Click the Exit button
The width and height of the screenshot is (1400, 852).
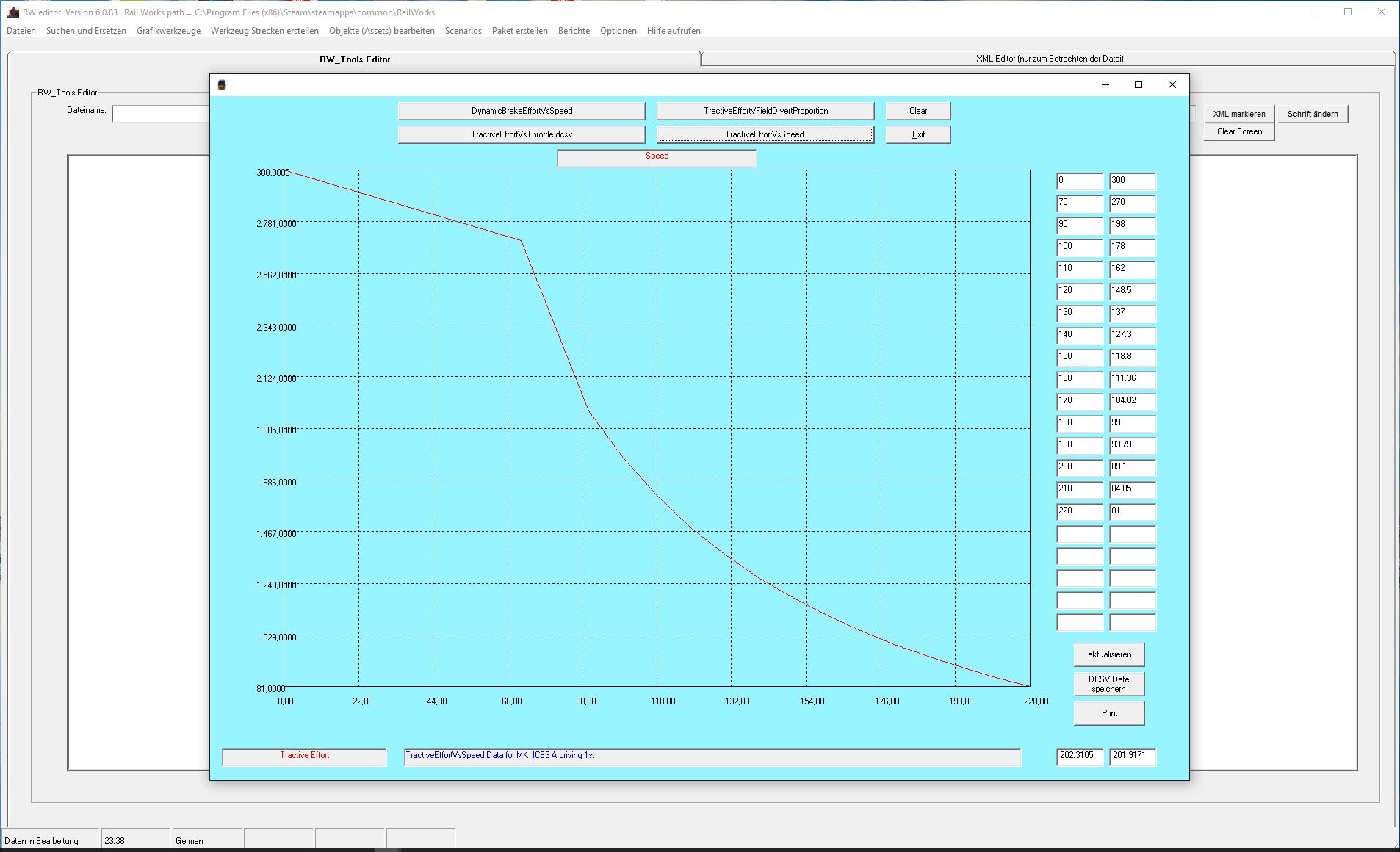918,134
